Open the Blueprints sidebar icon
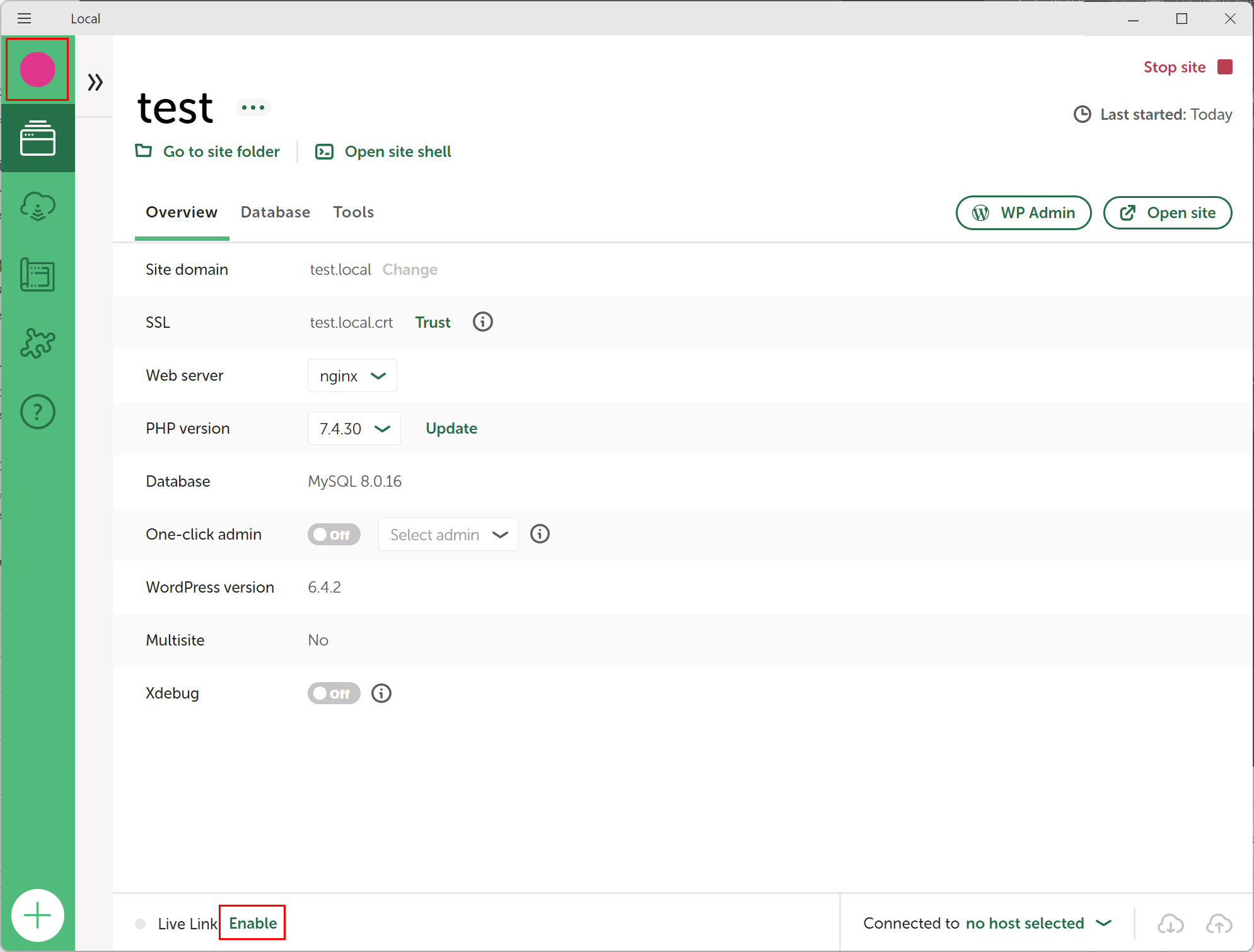 (38, 275)
